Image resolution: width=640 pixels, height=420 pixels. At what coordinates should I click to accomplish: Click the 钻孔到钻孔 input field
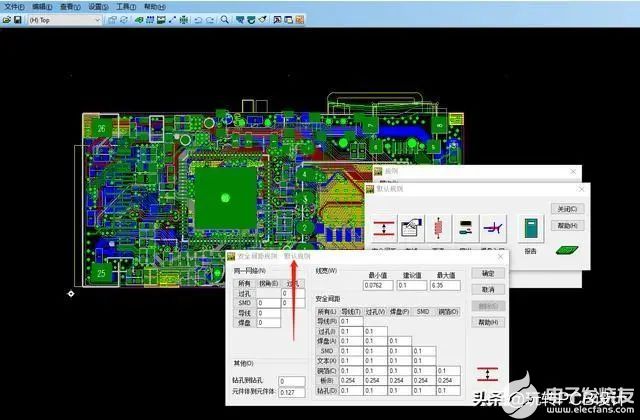291,381
